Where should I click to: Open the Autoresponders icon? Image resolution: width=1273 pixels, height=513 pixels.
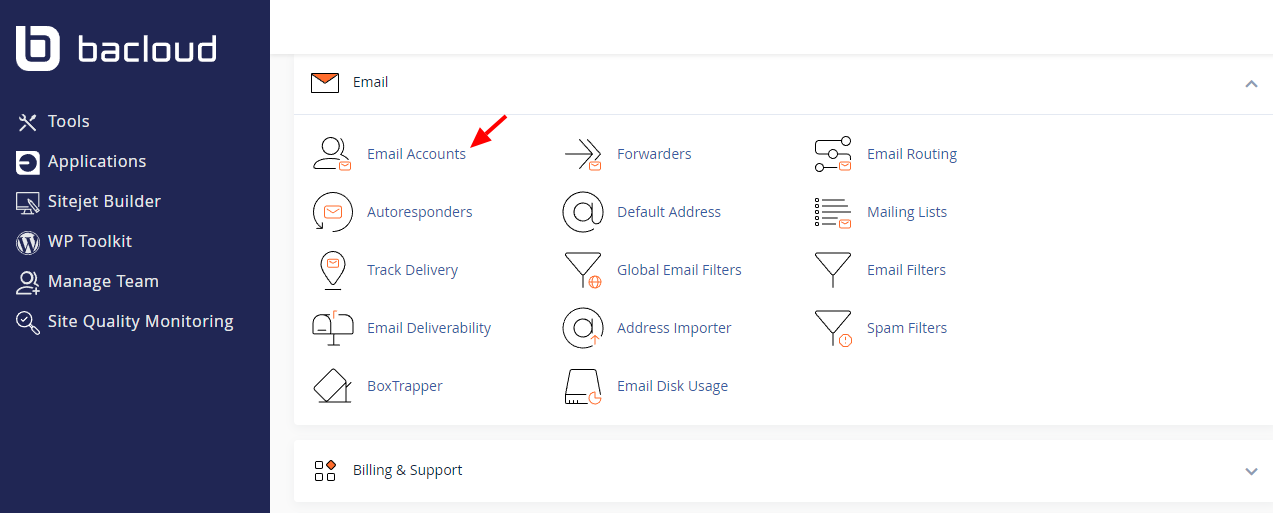point(332,212)
